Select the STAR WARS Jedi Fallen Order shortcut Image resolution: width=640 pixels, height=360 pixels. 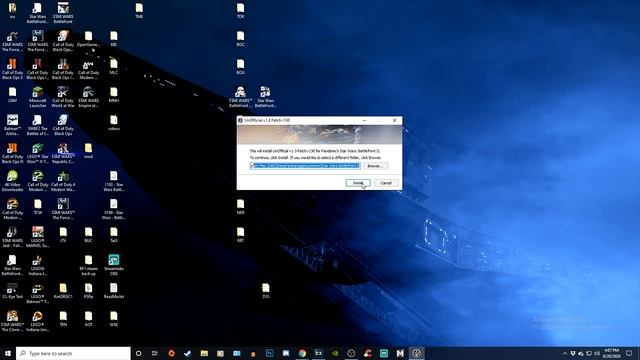(12, 237)
